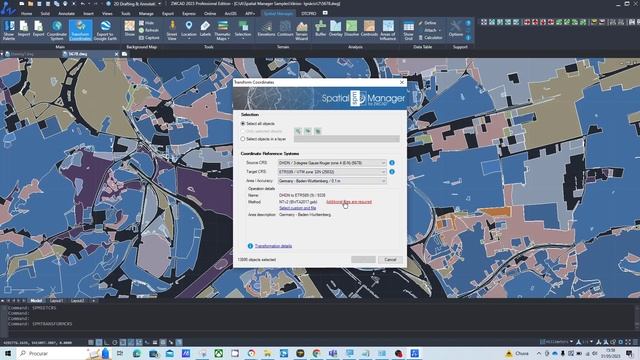Click the info icon beside Source CRS
The width and height of the screenshot is (640, 360).
coord(392,163)
